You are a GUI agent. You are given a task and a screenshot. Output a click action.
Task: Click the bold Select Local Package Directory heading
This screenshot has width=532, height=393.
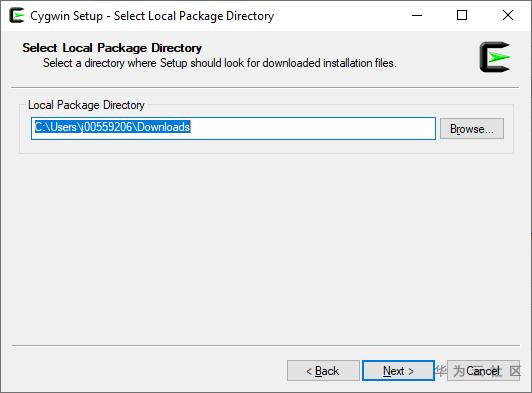[112, 48]
